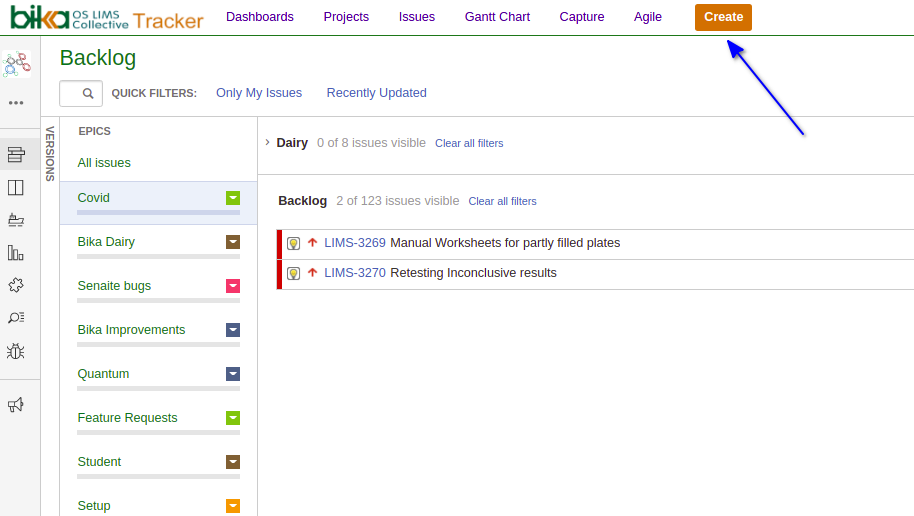914x516 pixels.
Task: Open the issue search icon in the sidebar
Action: point(16,318)
